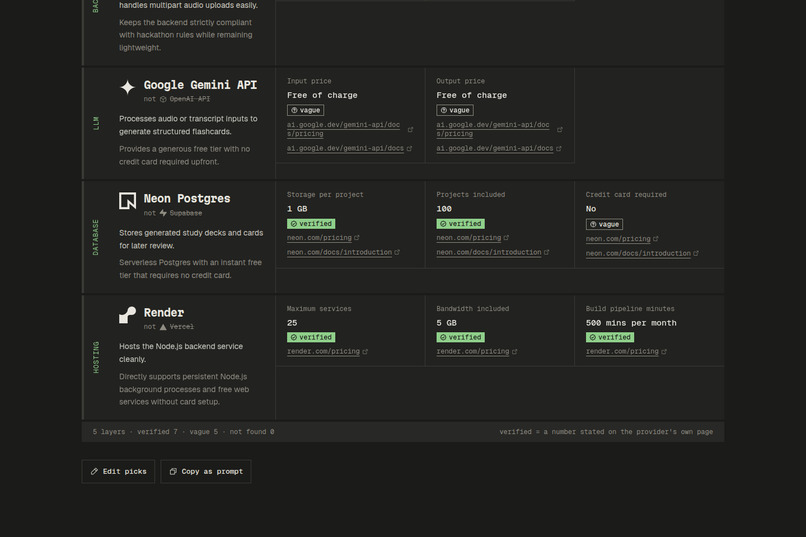Screen dimensions: 806x537
Task: Click verified badge under Maximum services
Action: 311,337
